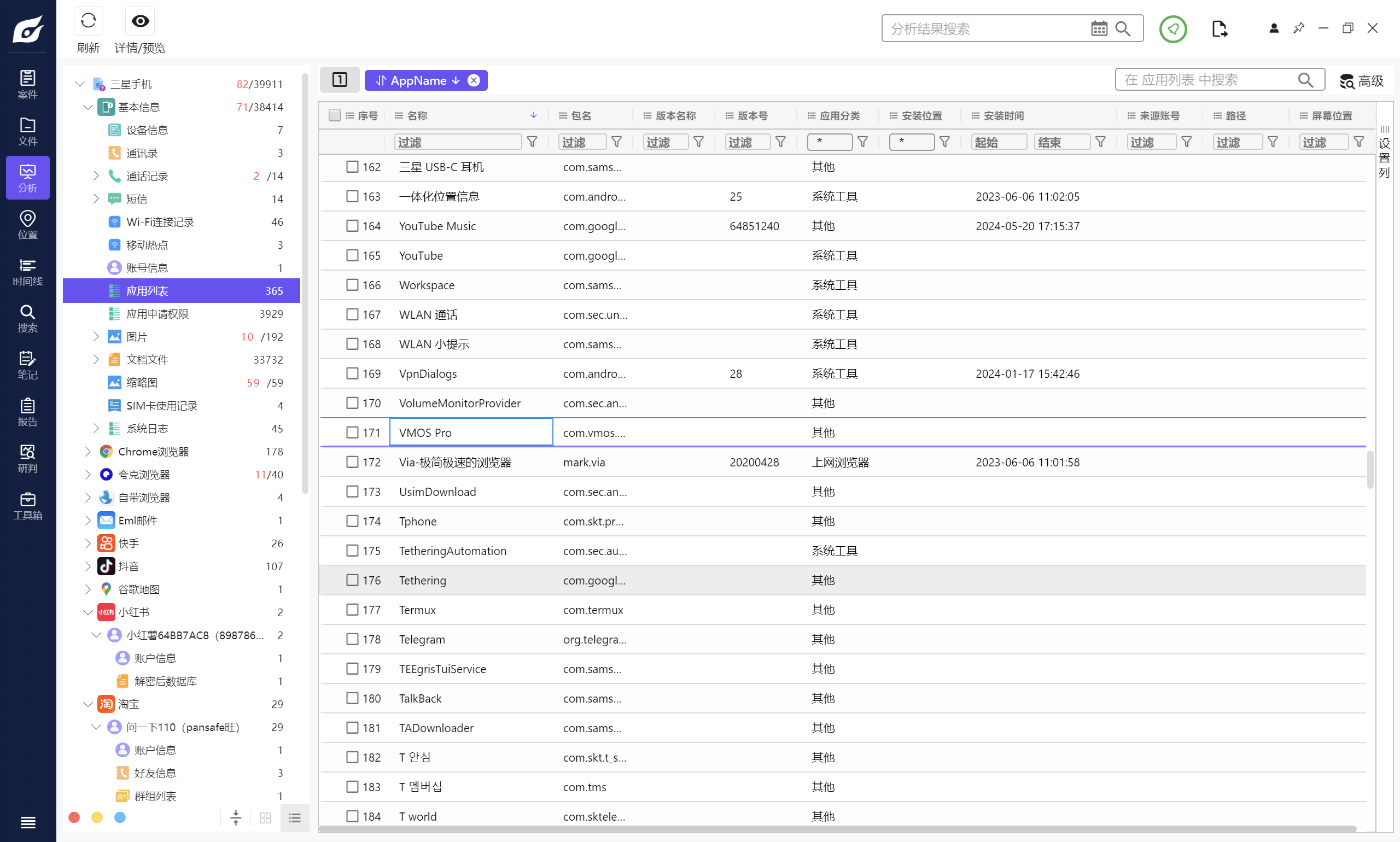Toggle the select-all checkbox in header
1400x842 pixels.
(x=335, y=115)
